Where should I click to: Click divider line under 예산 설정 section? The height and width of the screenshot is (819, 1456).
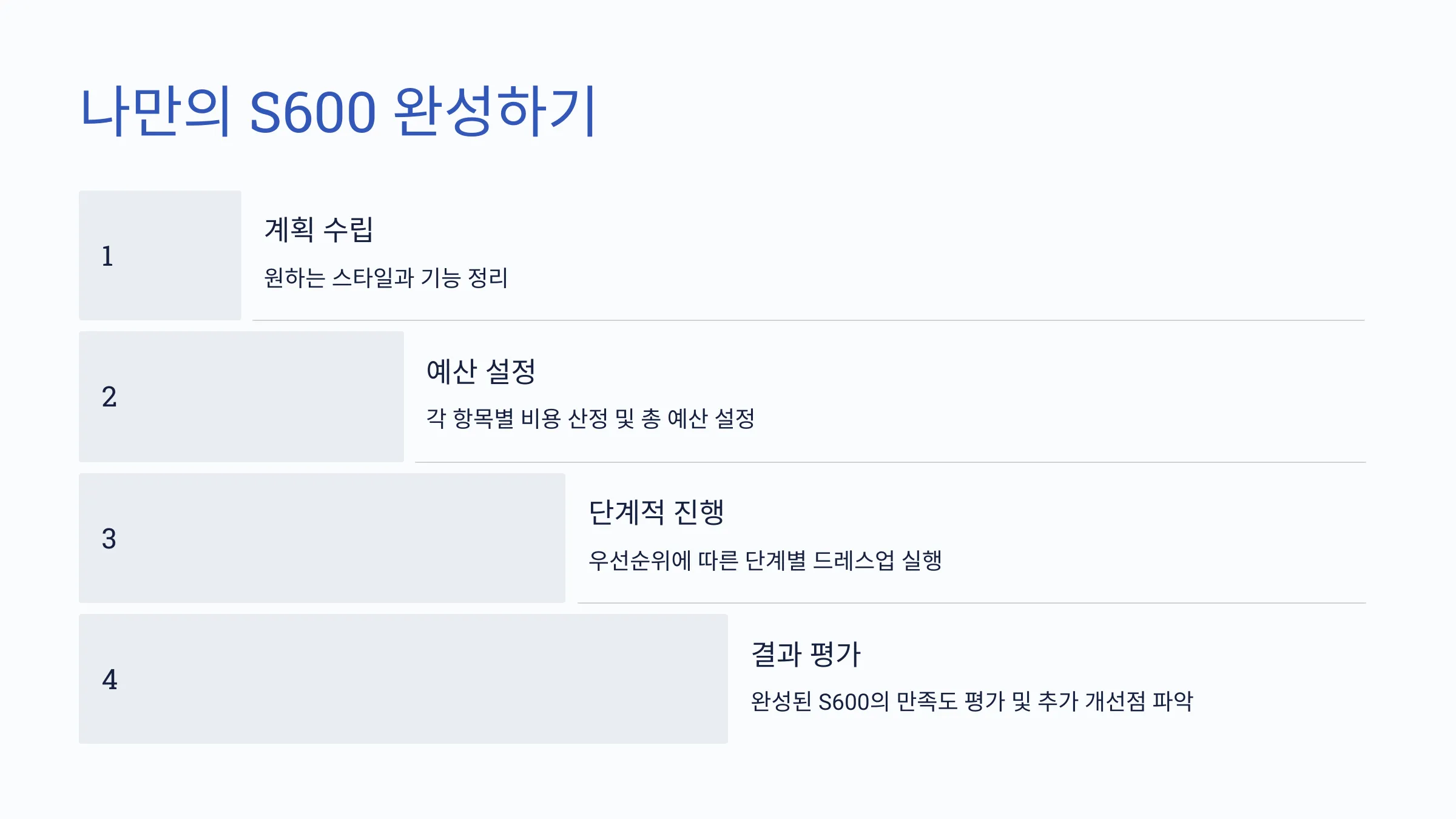click(891, 462)
